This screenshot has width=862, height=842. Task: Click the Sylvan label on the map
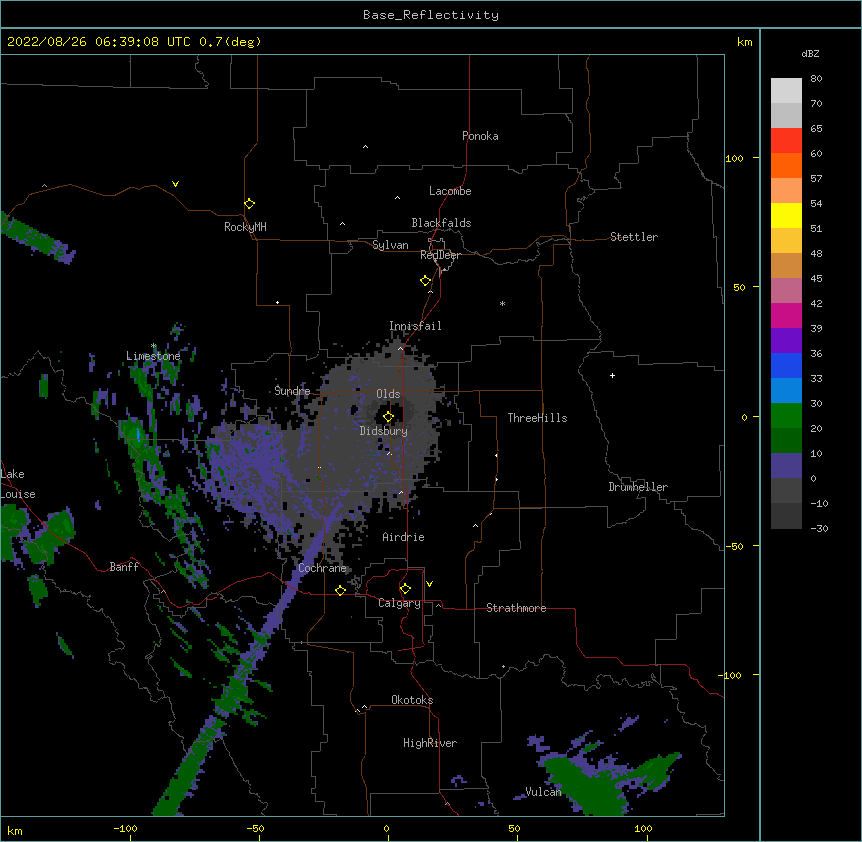390,245
